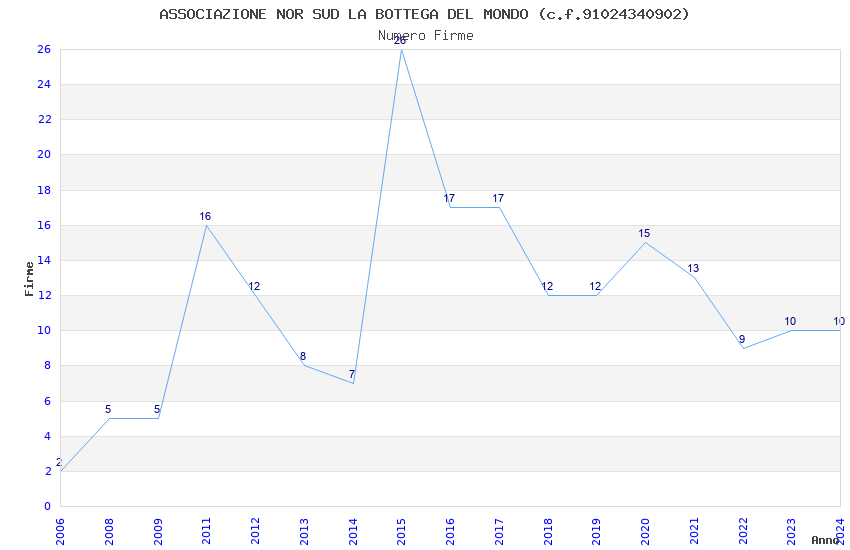Click the 'Anno' x-axis label
The image size is (850, 550).
click(825, 540)
